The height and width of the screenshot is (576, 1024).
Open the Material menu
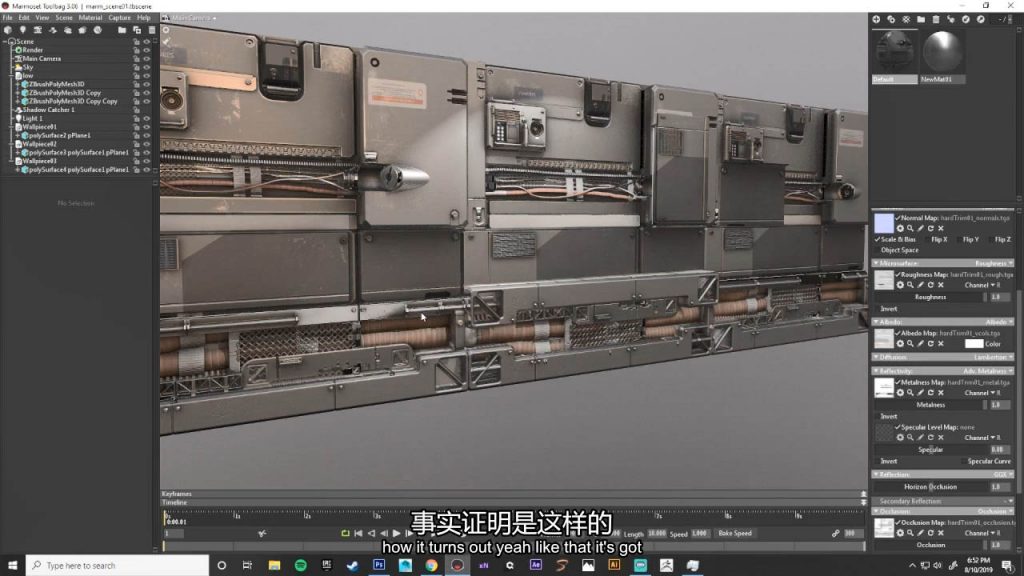[x=90, y=17]
